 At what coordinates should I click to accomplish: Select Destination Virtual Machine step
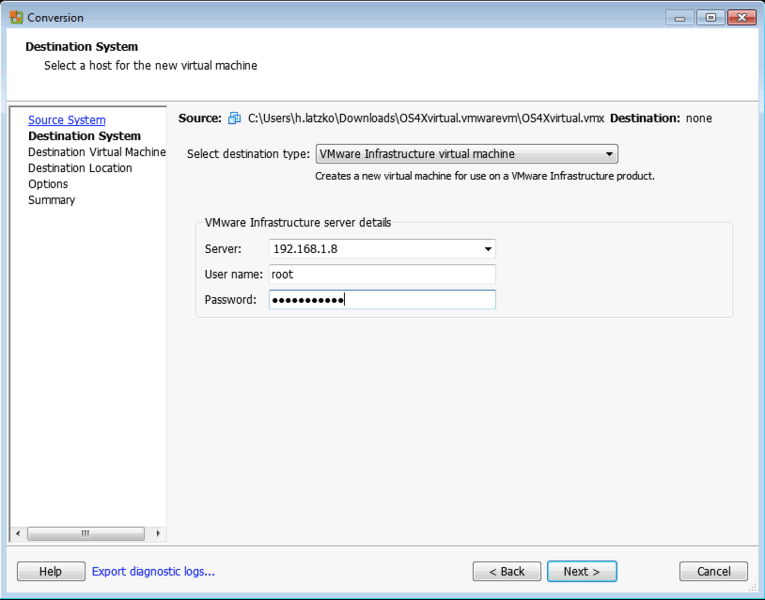96,152
